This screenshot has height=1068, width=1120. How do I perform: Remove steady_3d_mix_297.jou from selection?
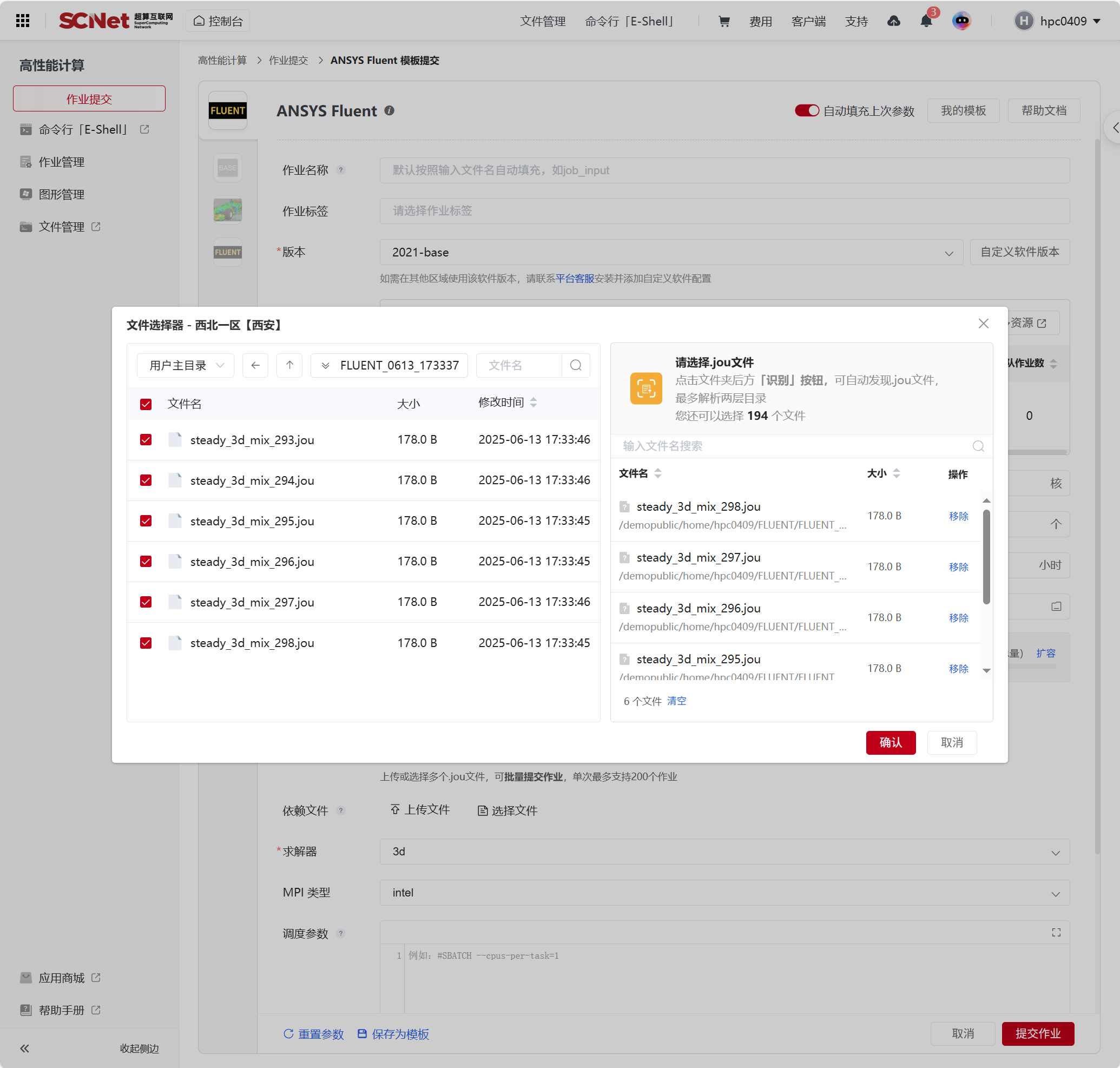(958, 567)
